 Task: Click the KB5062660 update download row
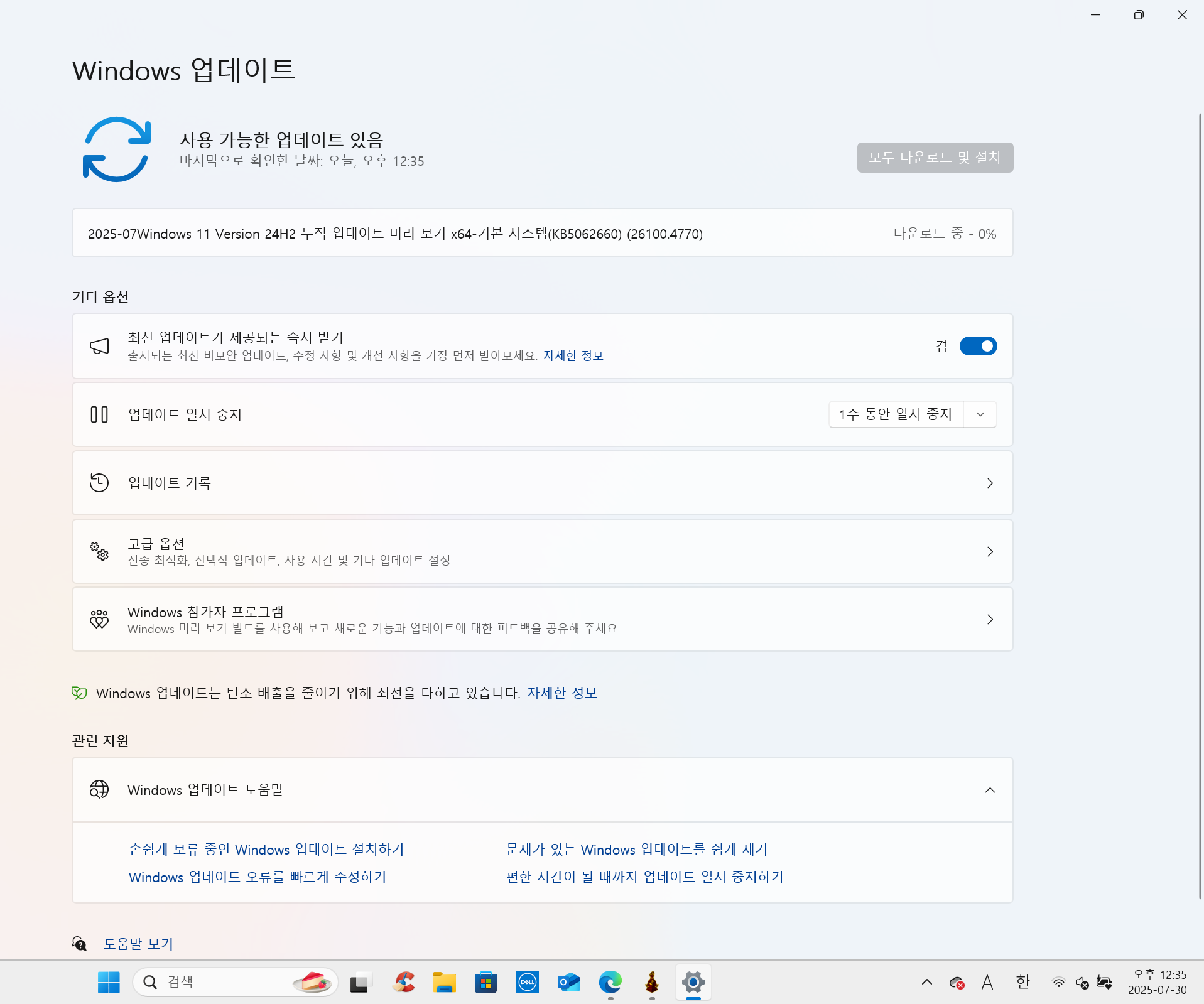click(543, 233)
